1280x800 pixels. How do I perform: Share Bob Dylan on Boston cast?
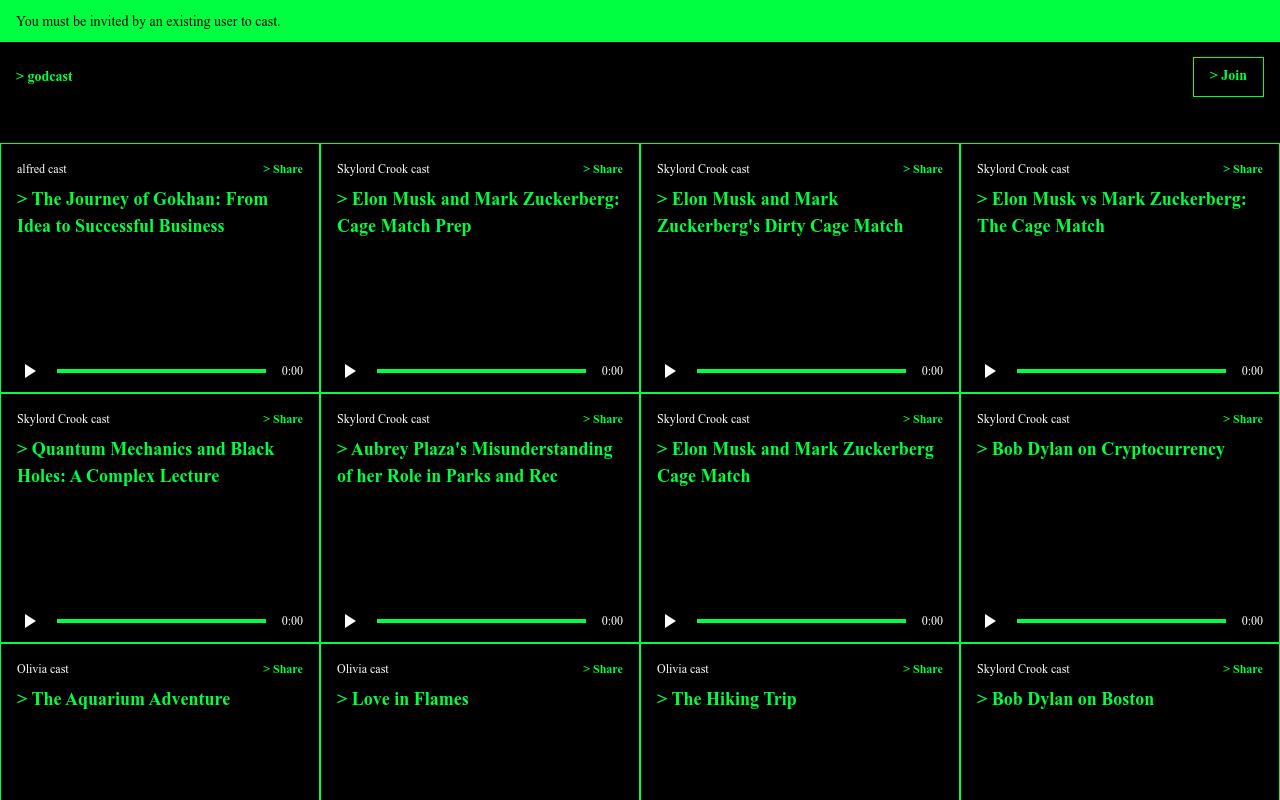[x=1243, y=669]
